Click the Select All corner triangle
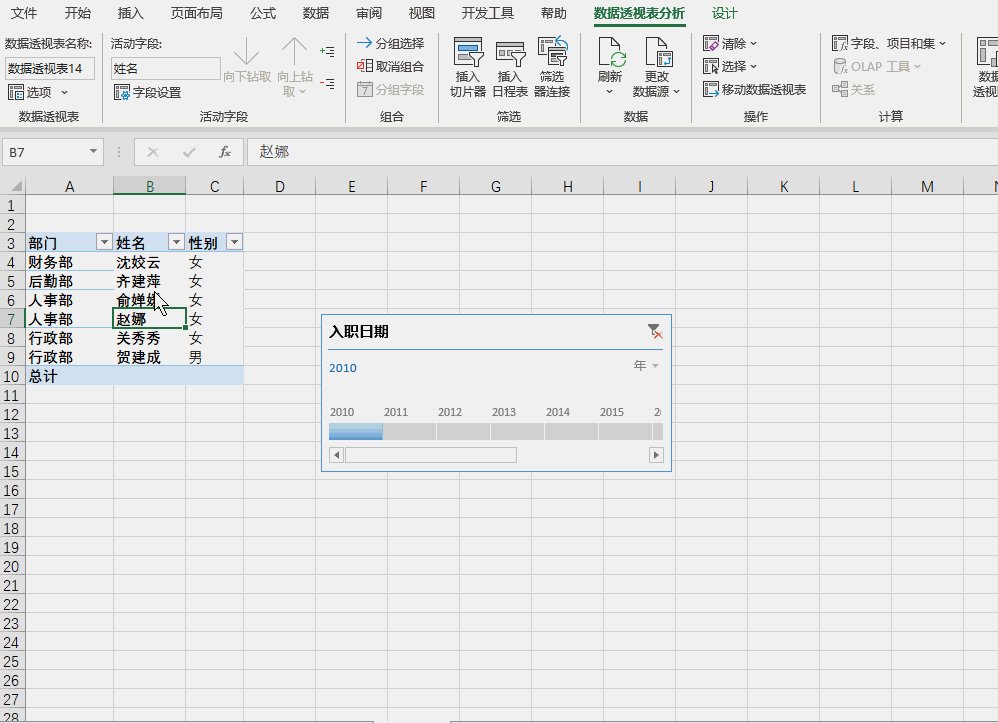998x723 pixels. tap(17, 186)
